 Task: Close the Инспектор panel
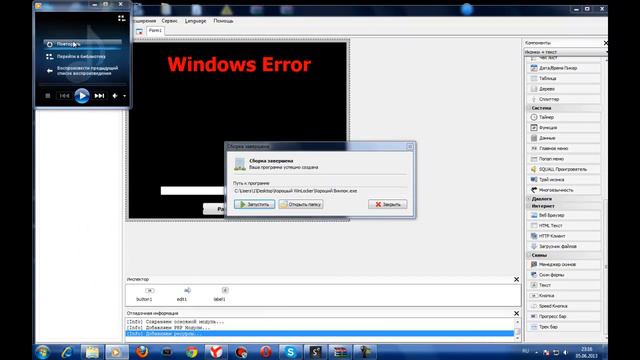pyautogui.click(x=516, y=279)
